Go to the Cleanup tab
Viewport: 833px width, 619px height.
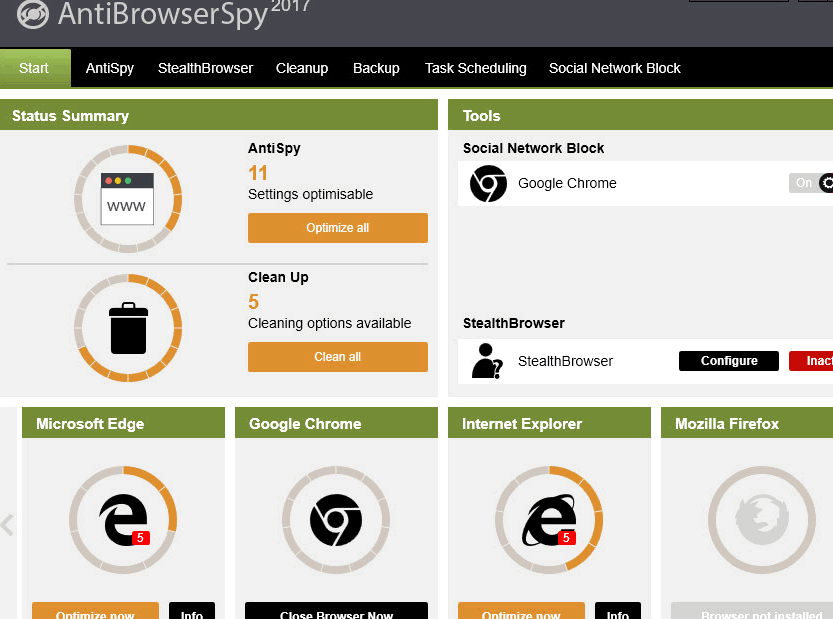coord(302,68)
